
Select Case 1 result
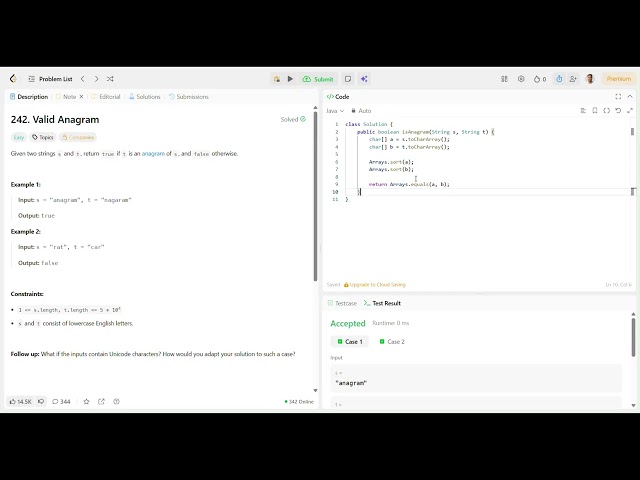click(x=350, y=342)
